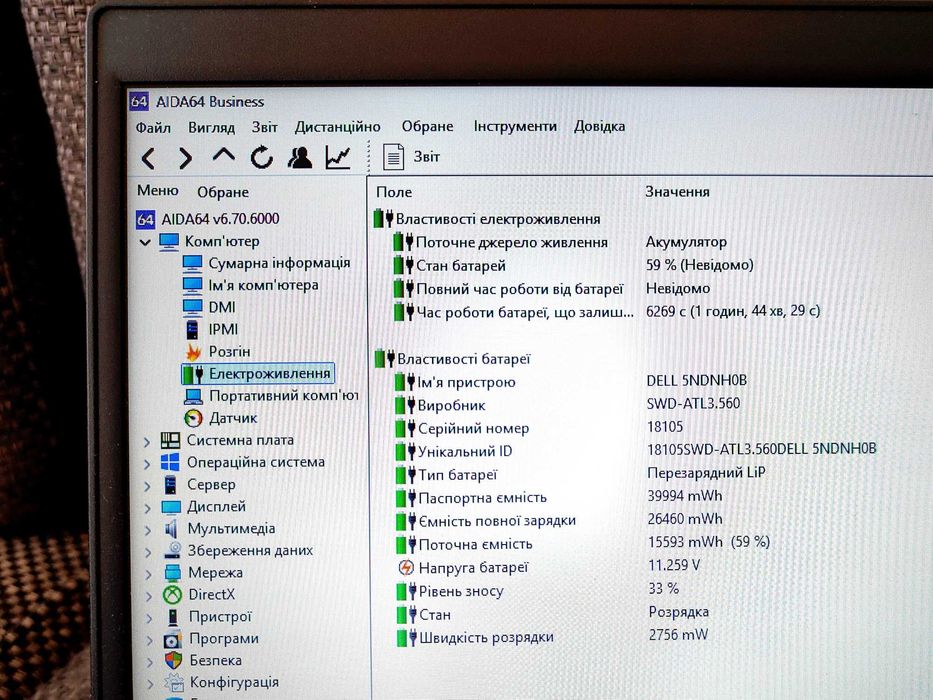Screen dimensions: 933x700
Task: Click the Мультимедіа speaker icon
Action: 172,529
